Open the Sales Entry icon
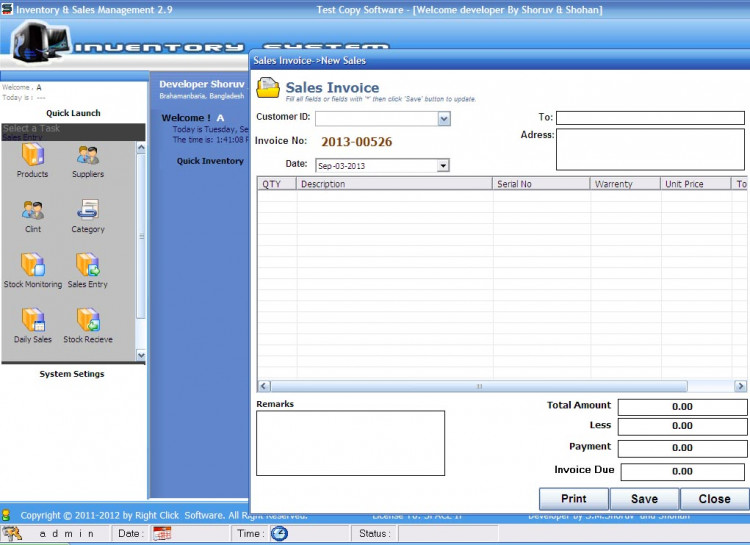Image resolution: width=750 pixels, height=545 pixels. (x=88, y=265)
